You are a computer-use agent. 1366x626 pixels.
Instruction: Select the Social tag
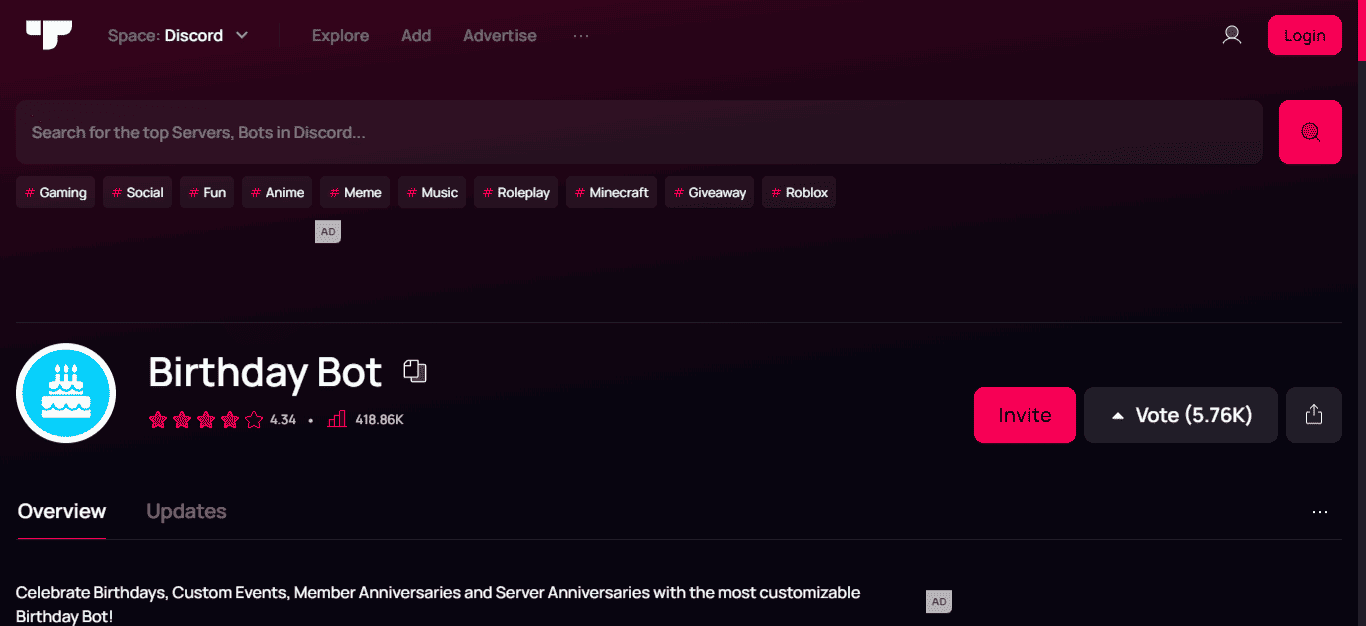click(x=137, y=192)
